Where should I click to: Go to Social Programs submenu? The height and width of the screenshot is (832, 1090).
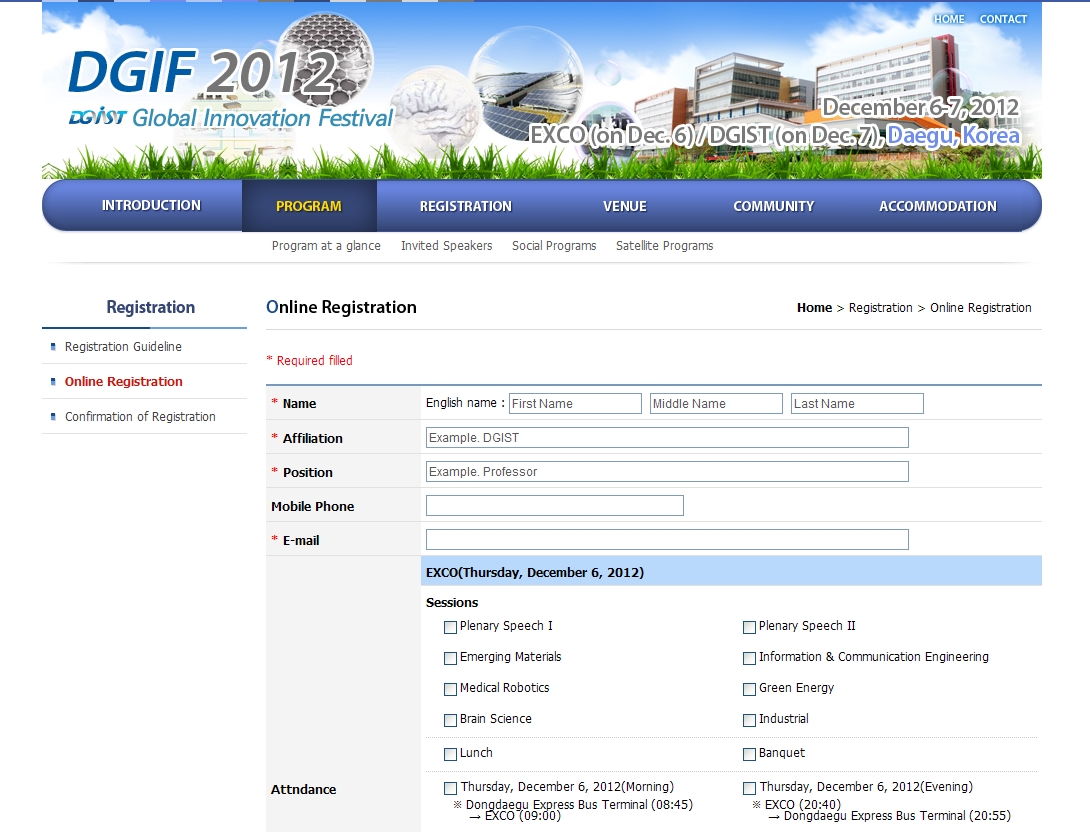(554, 245)
